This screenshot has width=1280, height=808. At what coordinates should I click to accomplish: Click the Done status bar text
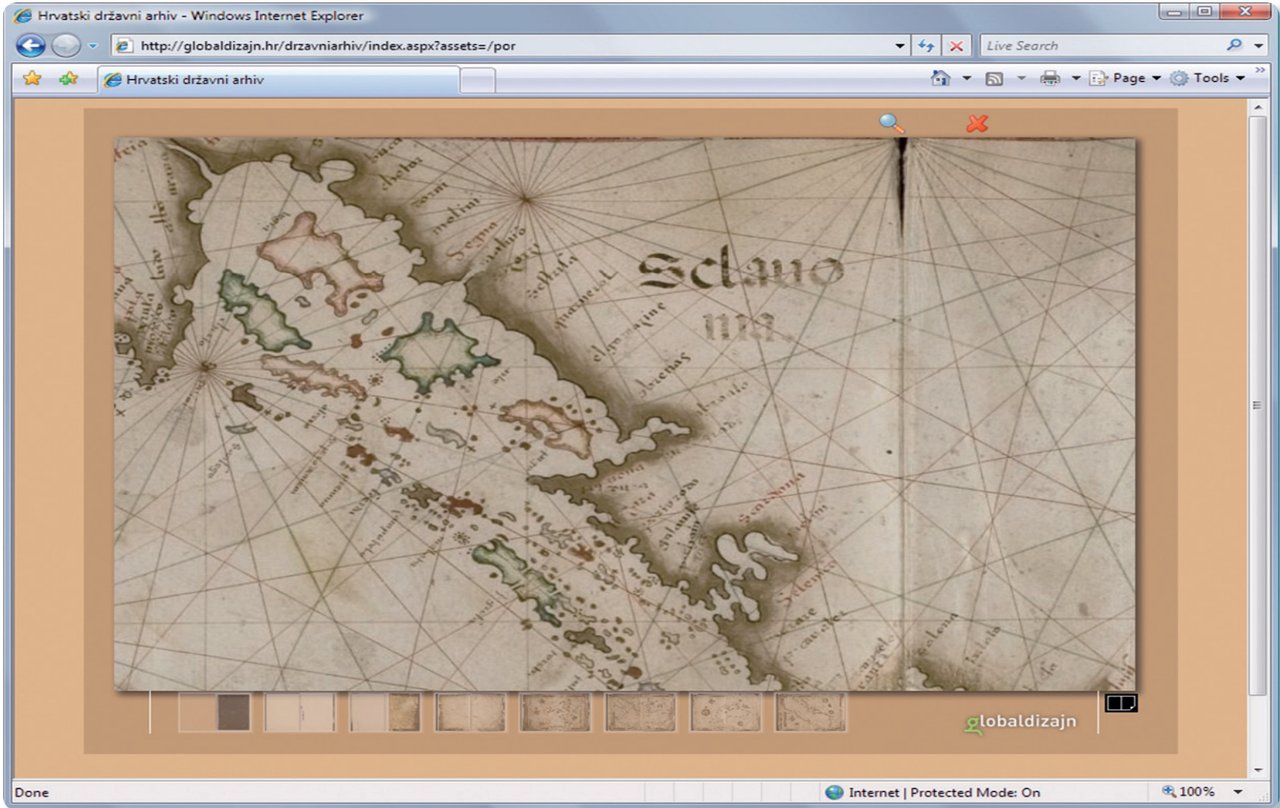pos(31,793)
